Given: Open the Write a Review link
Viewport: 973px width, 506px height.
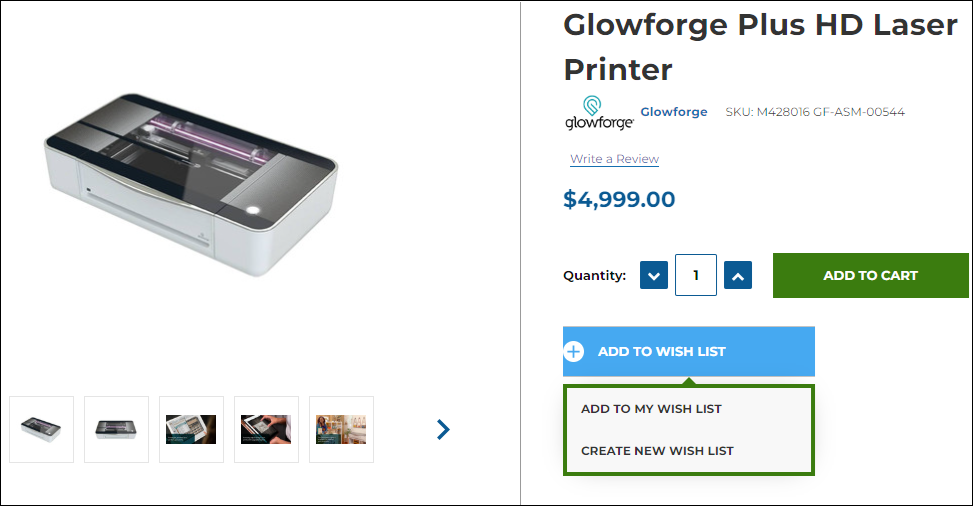Looking at the screenshot, I should tap(614, 159).
